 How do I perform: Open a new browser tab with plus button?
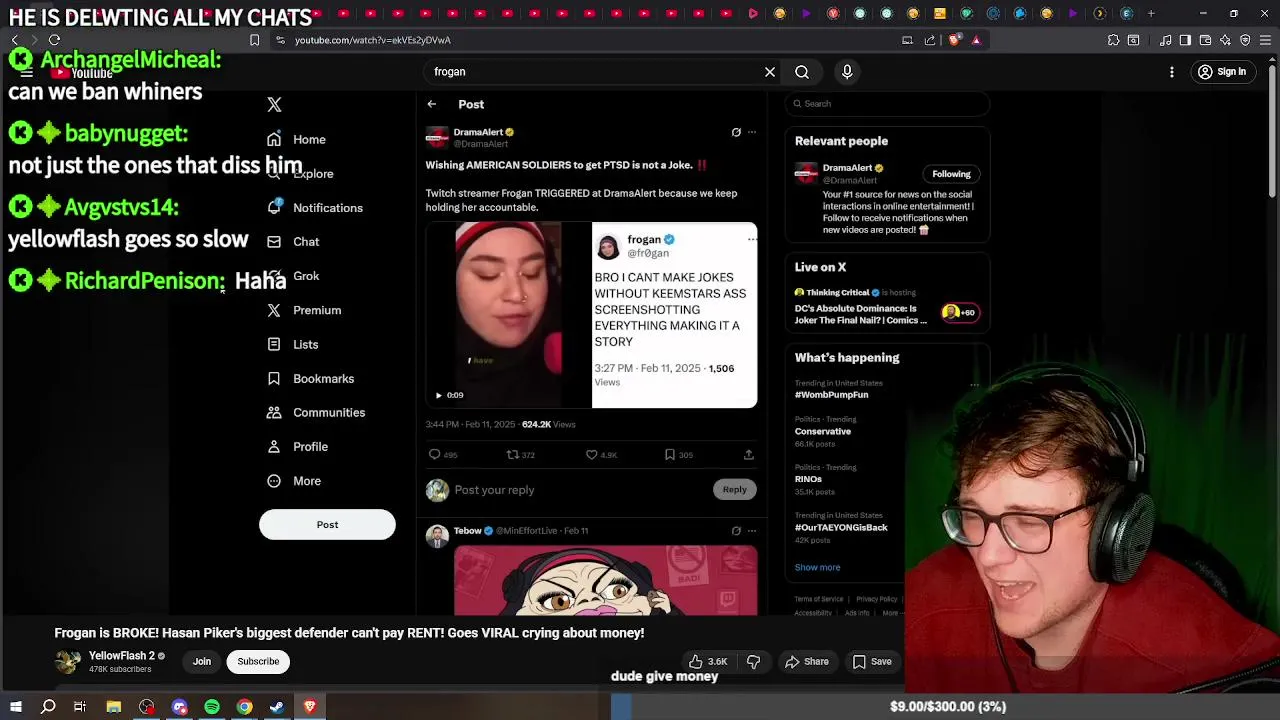(x=1151, y=13)
